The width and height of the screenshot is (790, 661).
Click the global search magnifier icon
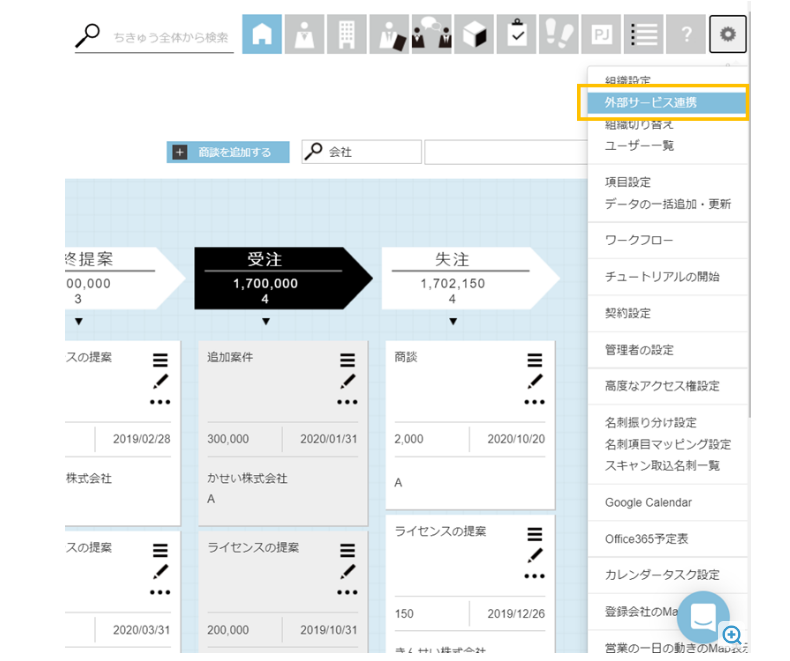[88, 36]
